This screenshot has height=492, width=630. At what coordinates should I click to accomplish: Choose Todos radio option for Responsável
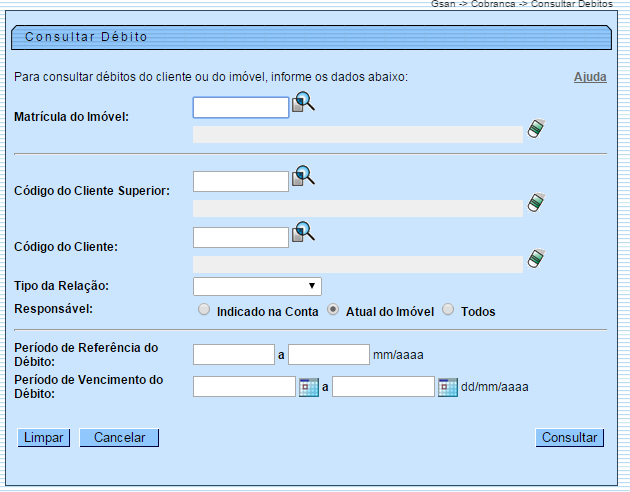coord(448,311)
